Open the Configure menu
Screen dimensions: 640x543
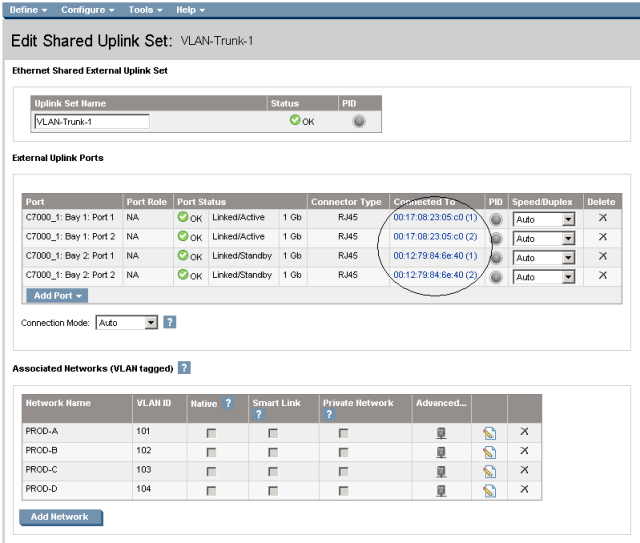pos(87,9)
